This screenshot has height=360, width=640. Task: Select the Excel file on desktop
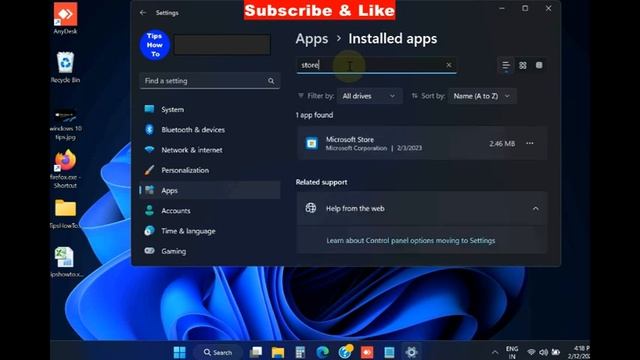click(x=65, y=262)
